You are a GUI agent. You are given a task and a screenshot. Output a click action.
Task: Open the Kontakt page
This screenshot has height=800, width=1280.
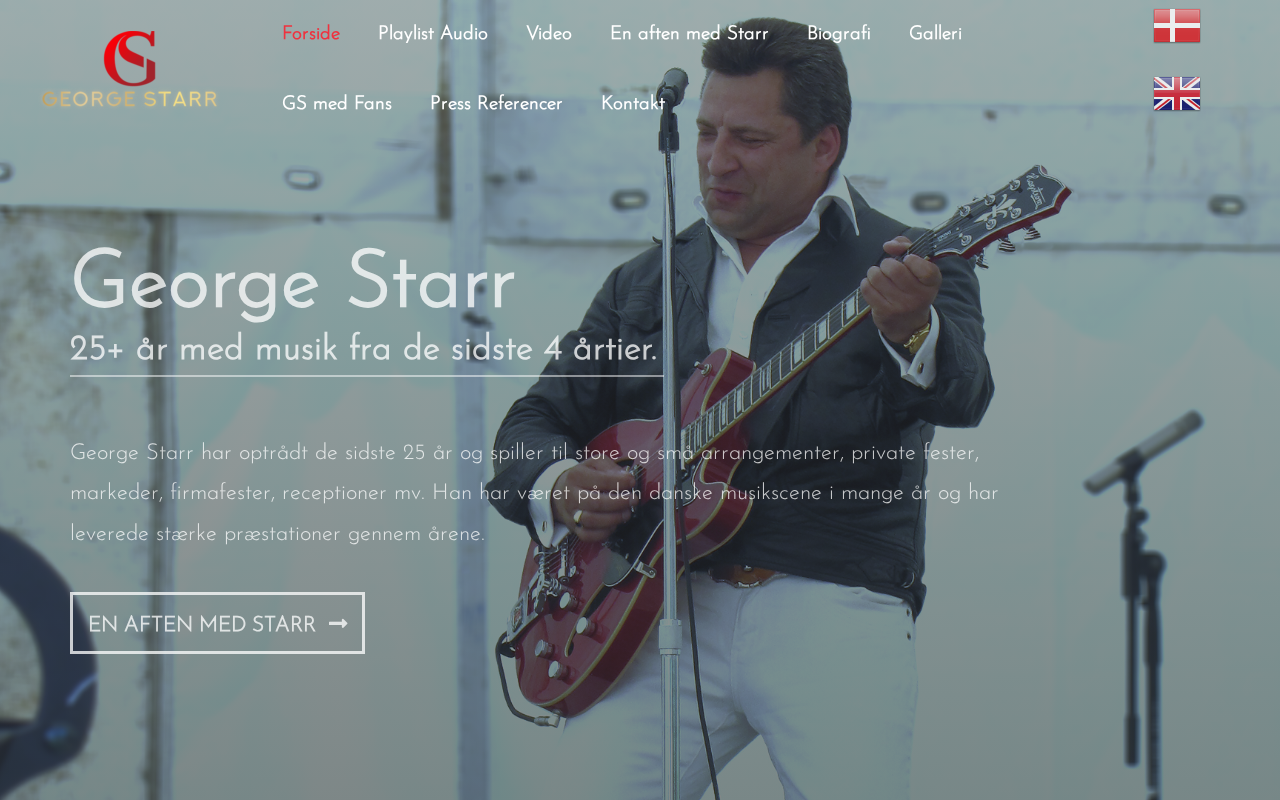[x=633, y=104]
